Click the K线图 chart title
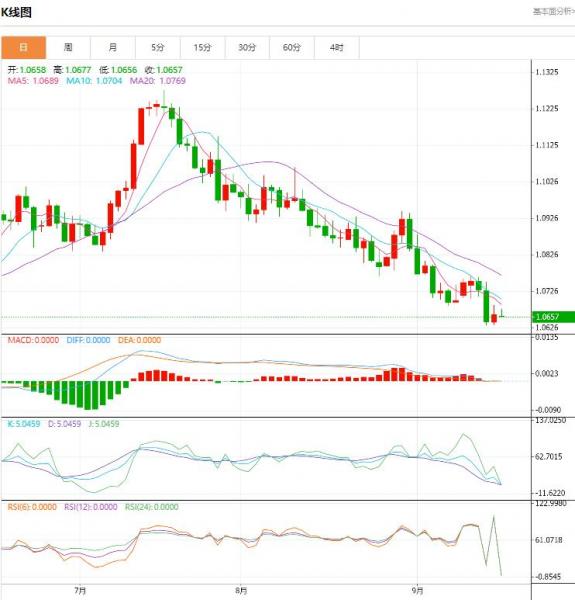Viewport: 575px width, 600px height. [x=16, y=12]
